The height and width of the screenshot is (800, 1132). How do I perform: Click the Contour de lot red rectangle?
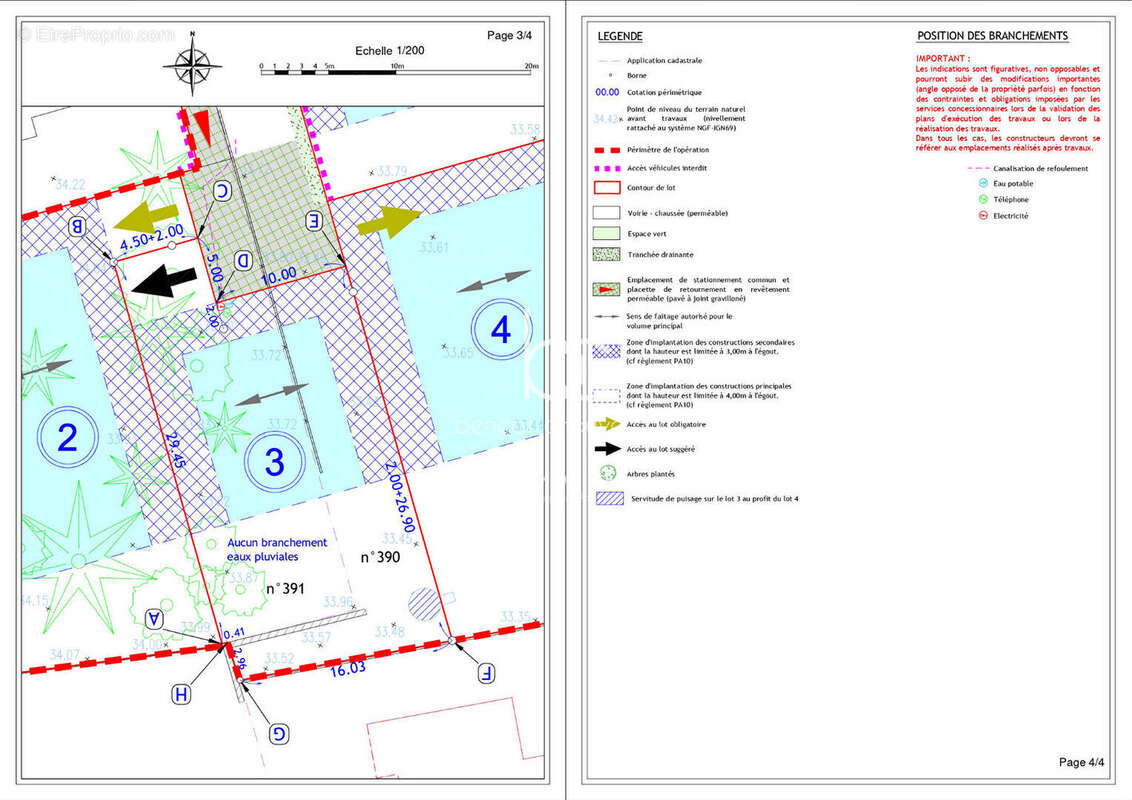click(x=606, y=188)
